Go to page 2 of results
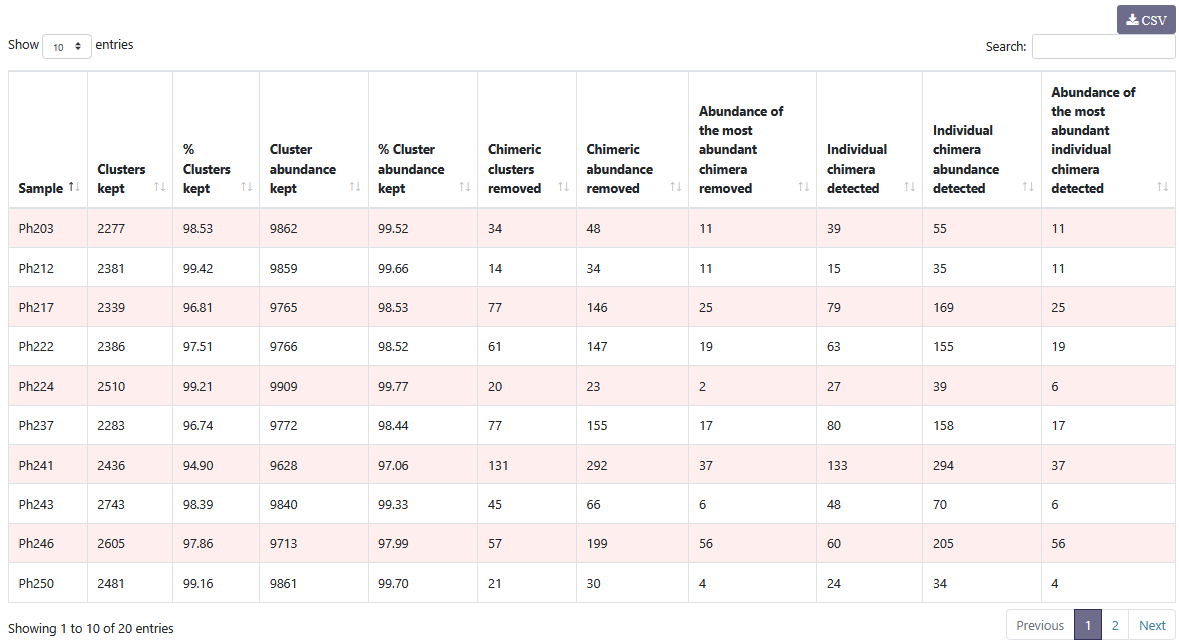 point(1114,625)
